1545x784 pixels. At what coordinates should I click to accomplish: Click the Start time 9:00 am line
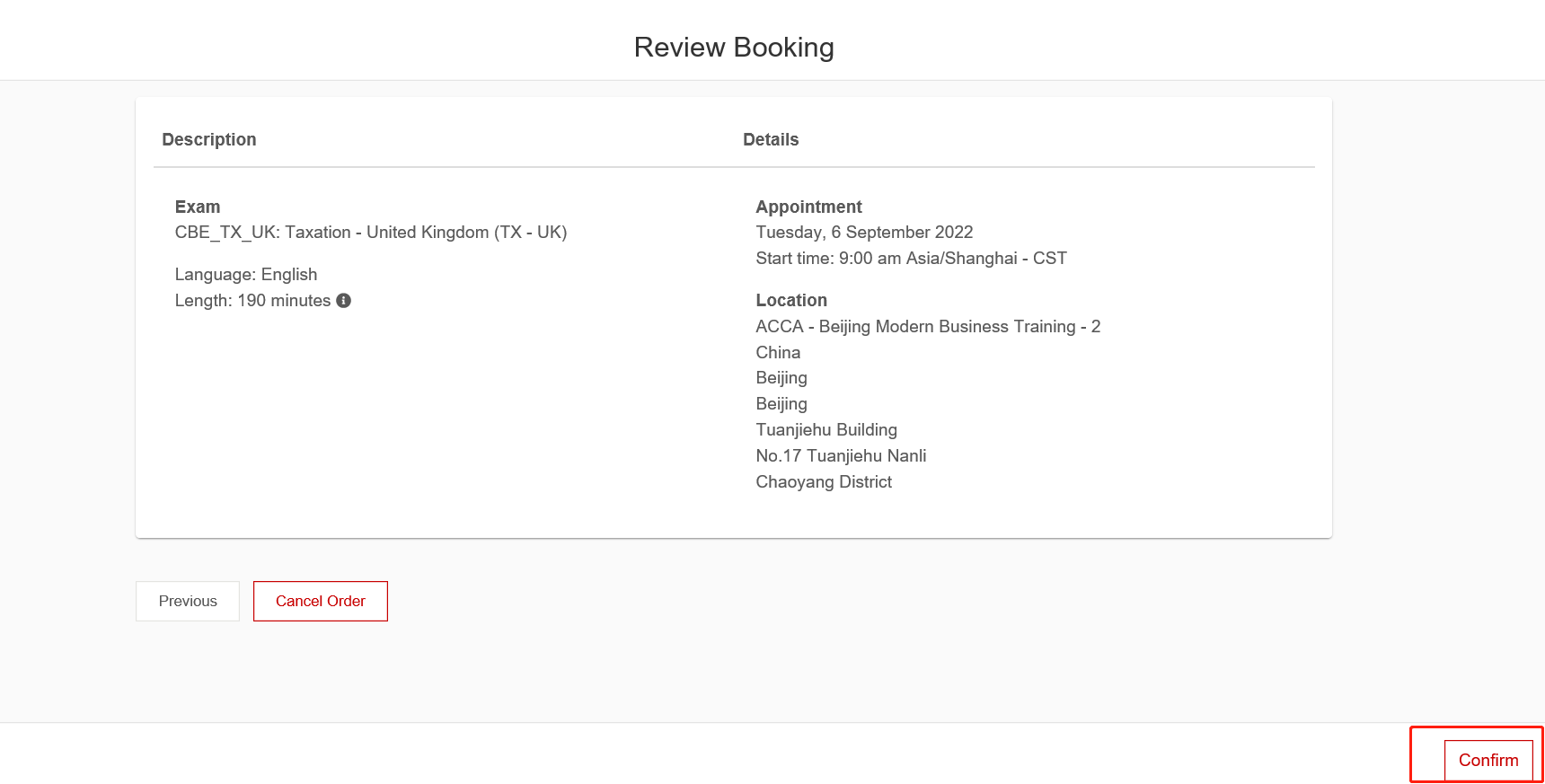911,259
